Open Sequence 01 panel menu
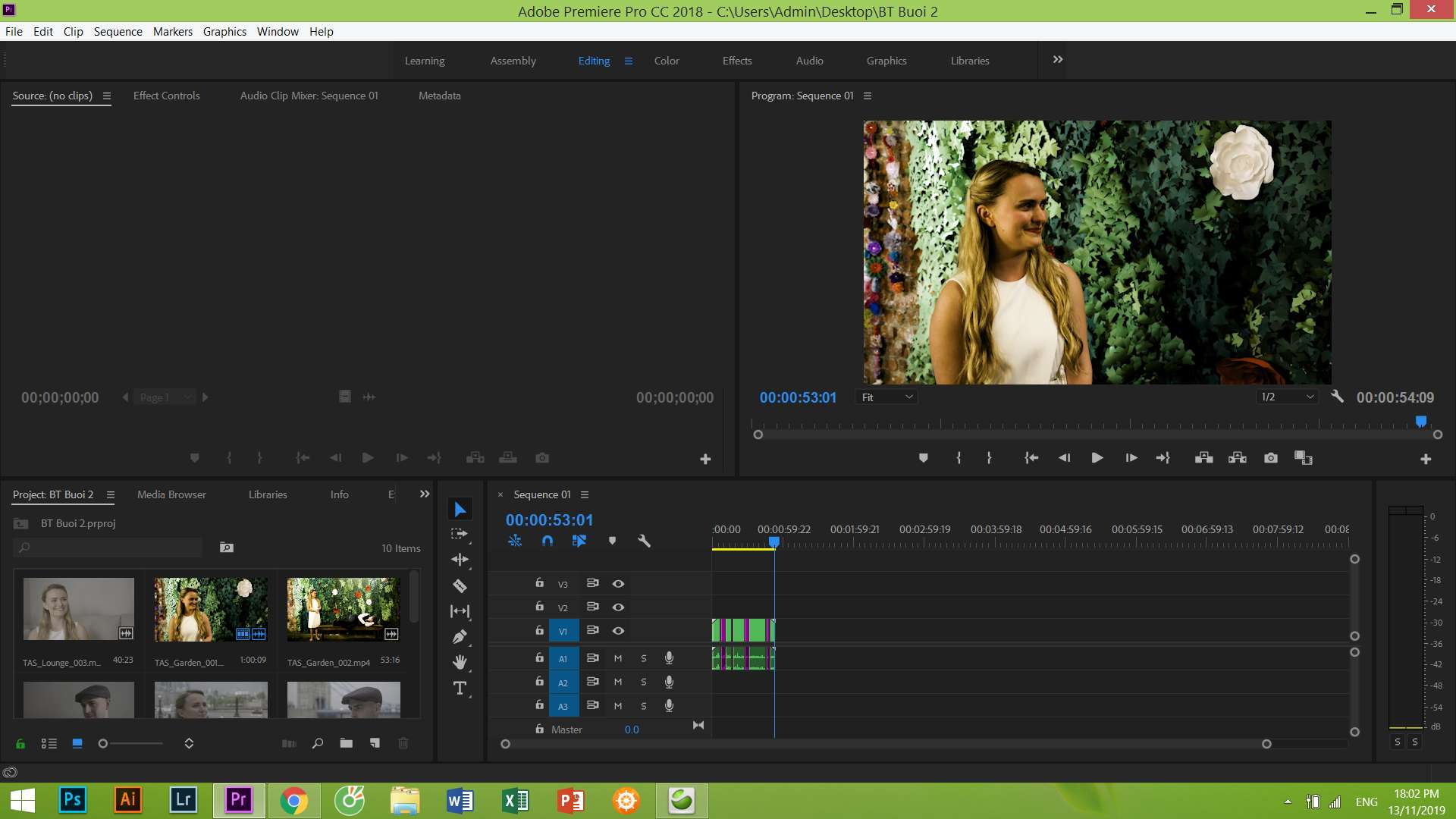The height and width of the screenshot is (819, 1456). coord(585,494)
